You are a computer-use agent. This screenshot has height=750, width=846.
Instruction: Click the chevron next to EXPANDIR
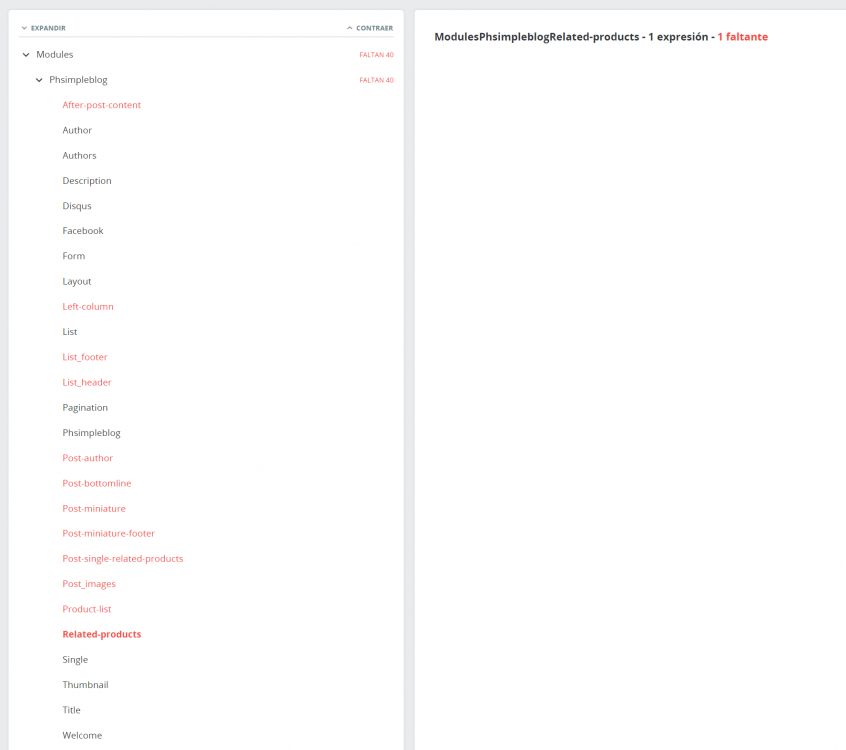point(23,28)
